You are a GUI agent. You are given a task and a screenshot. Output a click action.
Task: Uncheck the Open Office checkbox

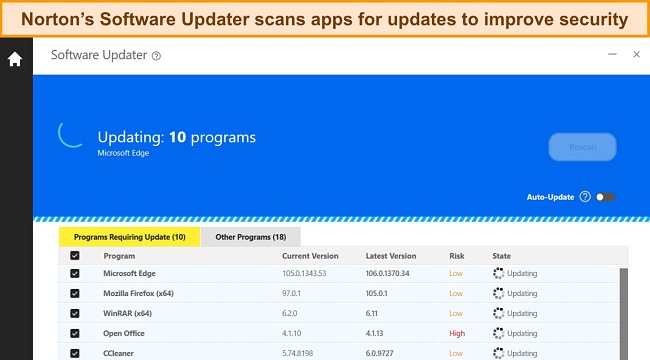(x=75, y=333)
